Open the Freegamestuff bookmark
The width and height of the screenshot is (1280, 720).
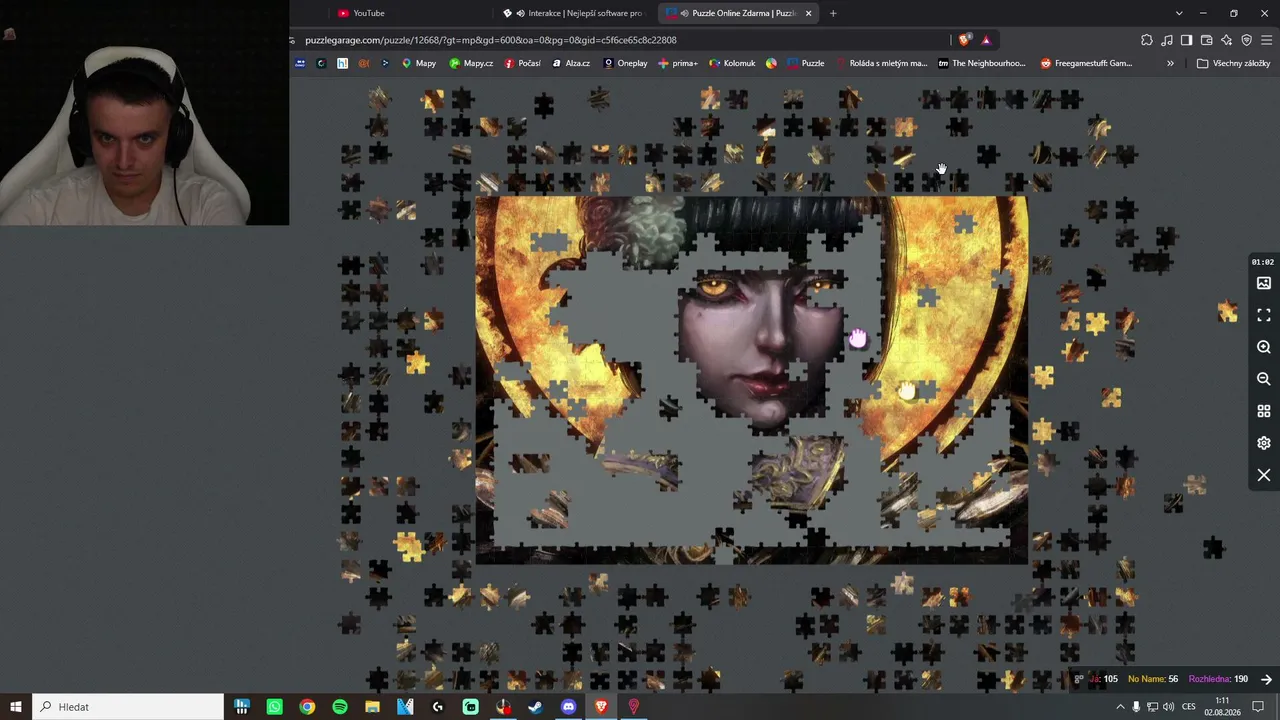pyautogui.click(x=1086, y=63)
